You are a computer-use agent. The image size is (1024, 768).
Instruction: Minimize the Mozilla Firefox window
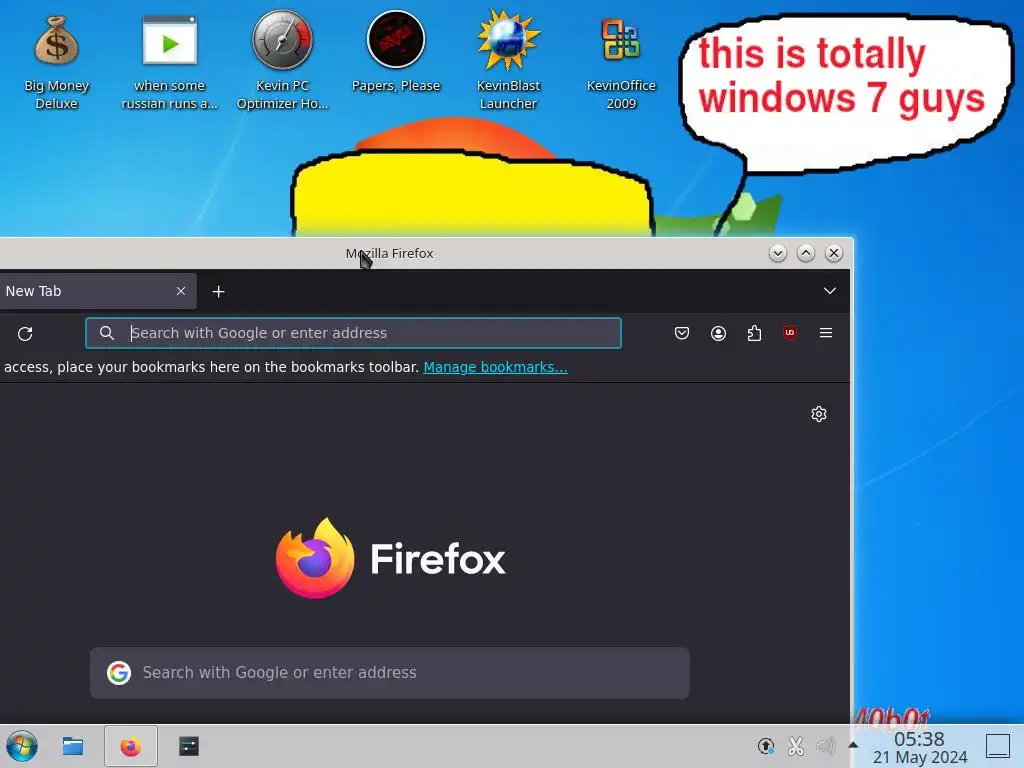pos(778,253)
